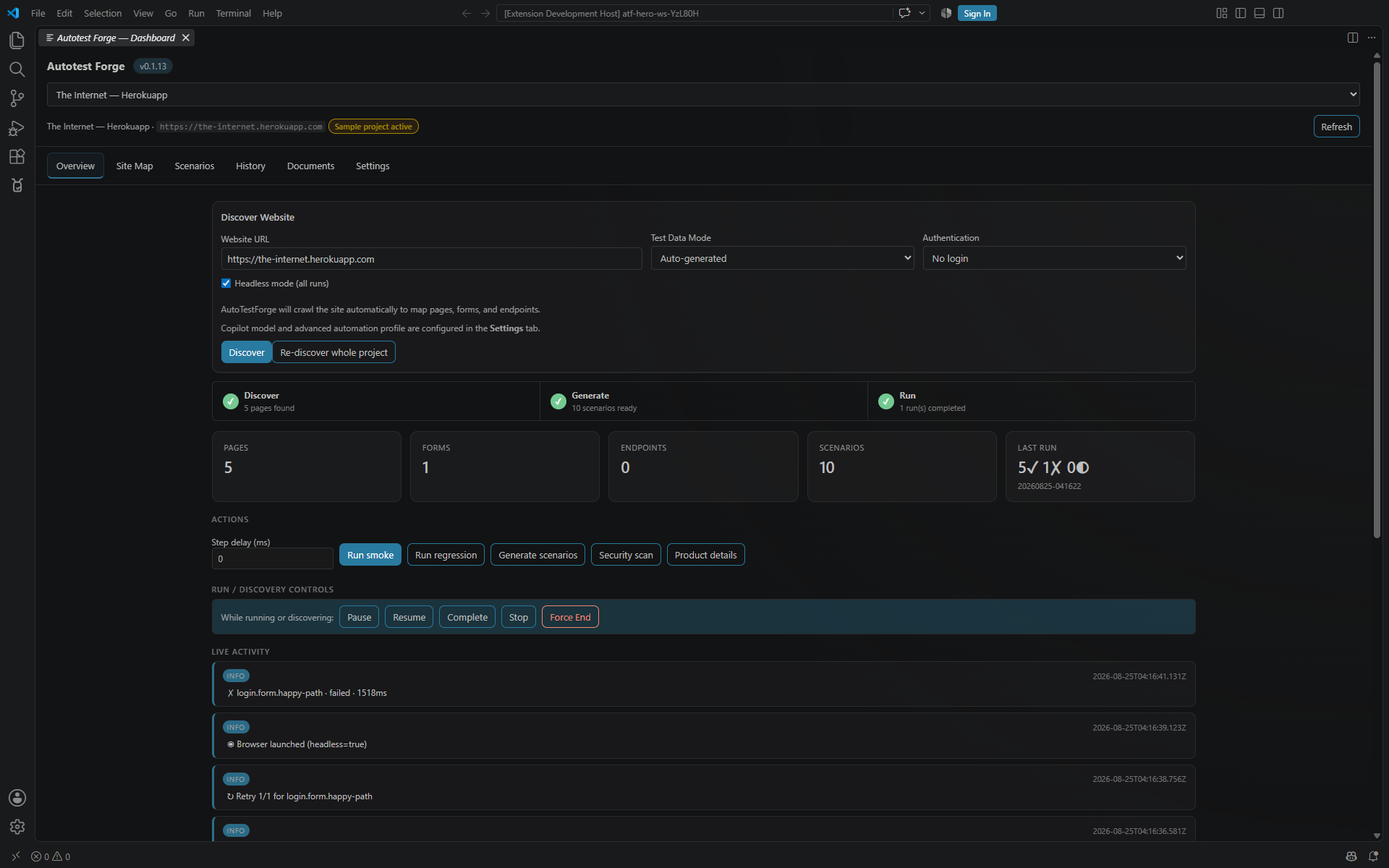Screen dimensions: 1389x868
Task: Click Re-discover whole project
Action: pyautogui.click(x=334, y=352)
